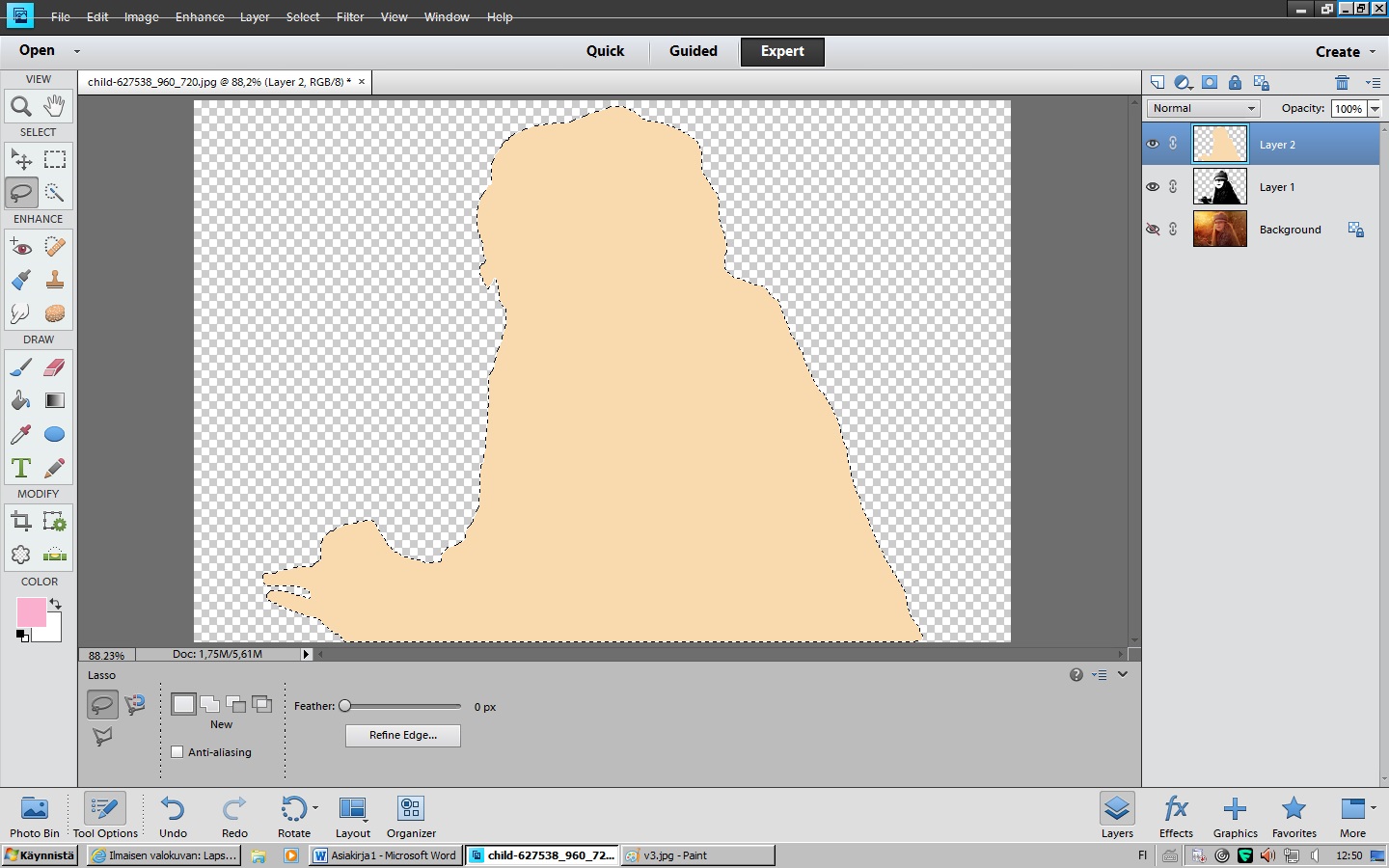Select the Crop tool
The width and height of the screenshot is (1389, 868).
click(20, 522)
